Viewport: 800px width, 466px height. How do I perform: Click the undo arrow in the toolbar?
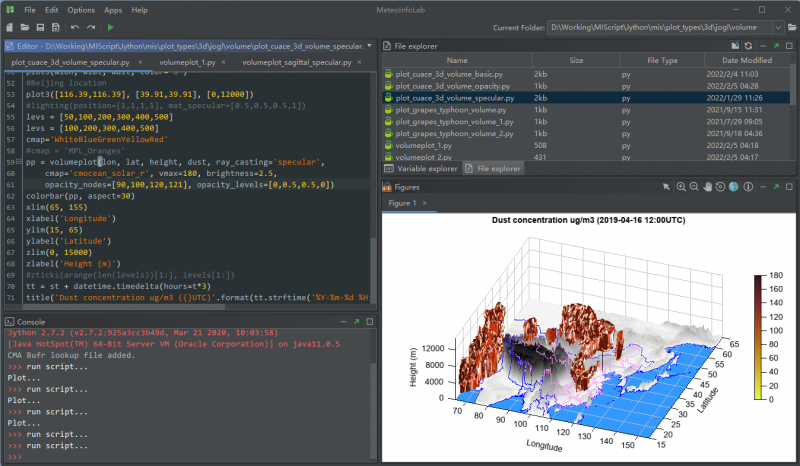tap(75, 27)
